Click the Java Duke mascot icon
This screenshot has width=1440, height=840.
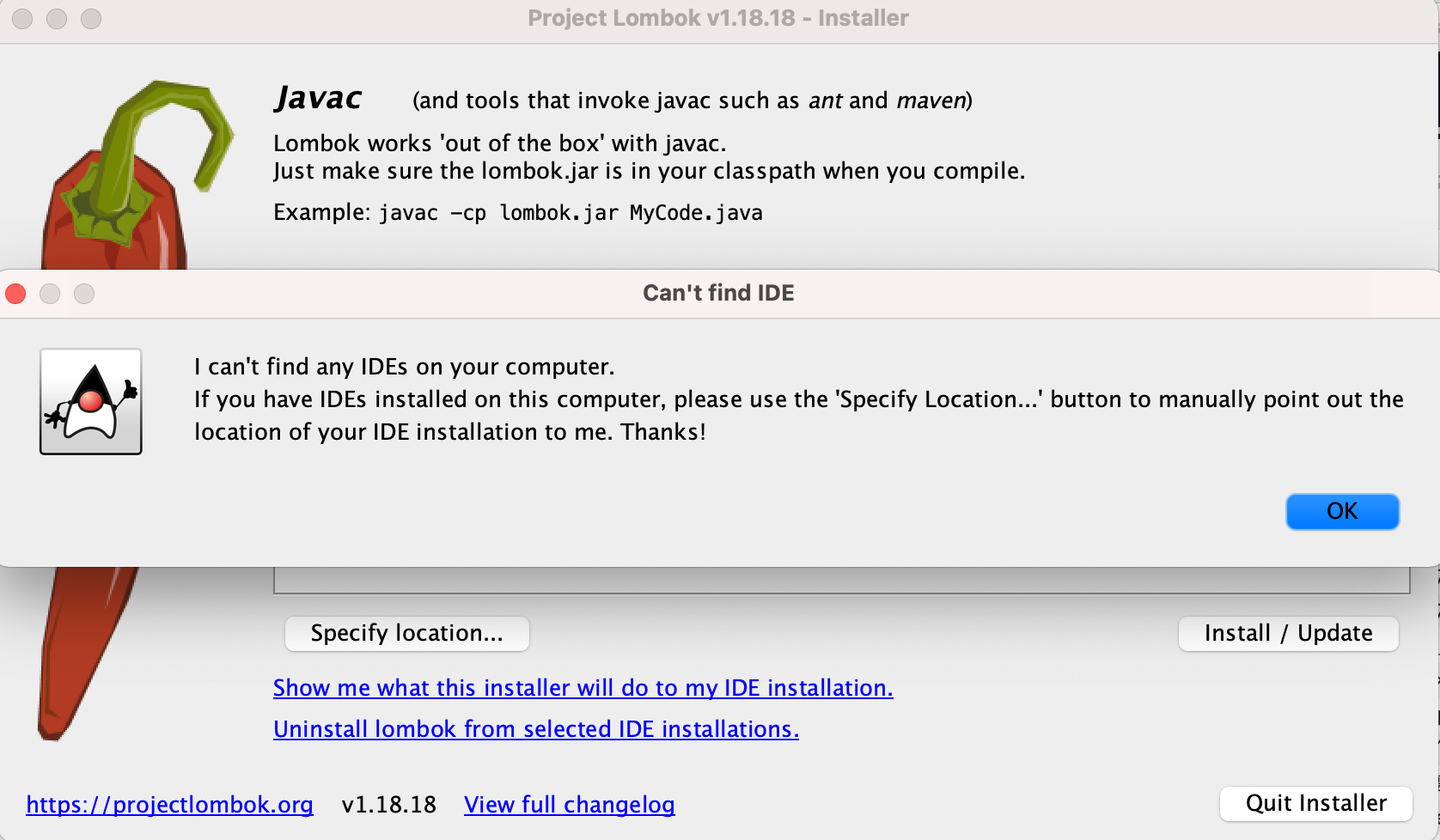[91, 401]
